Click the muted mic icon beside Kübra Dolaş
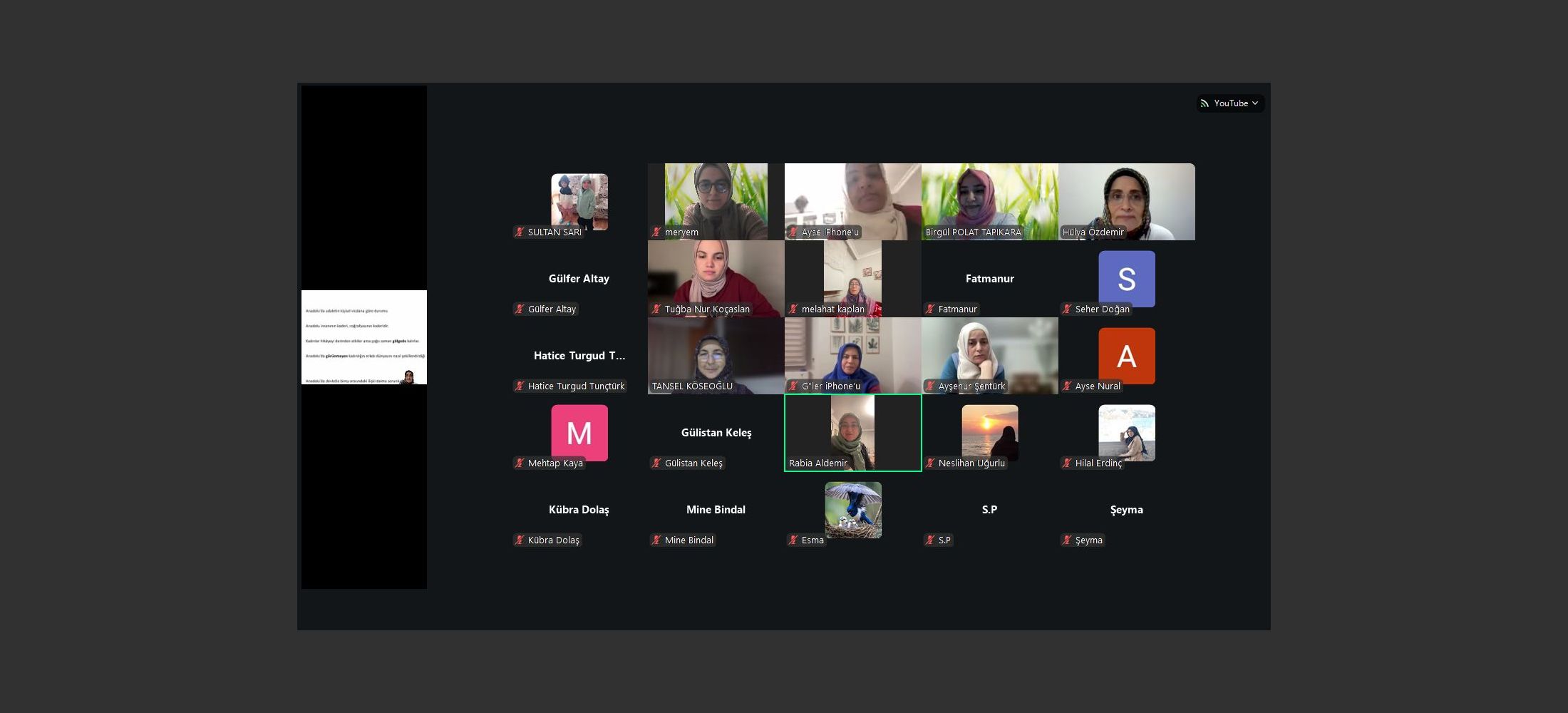 pos(520,540)
